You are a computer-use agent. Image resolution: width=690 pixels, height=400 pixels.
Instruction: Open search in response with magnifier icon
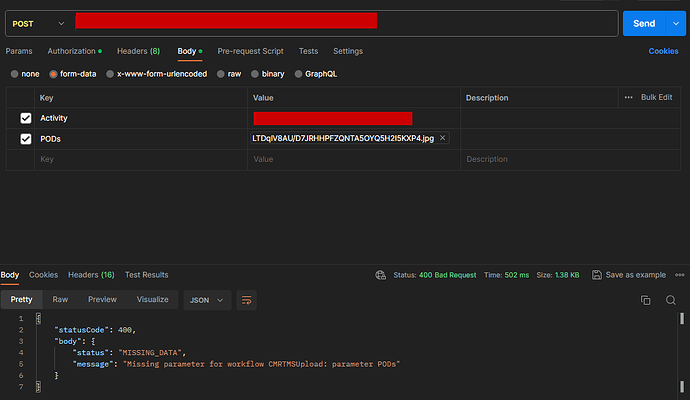tap(672, 299)
